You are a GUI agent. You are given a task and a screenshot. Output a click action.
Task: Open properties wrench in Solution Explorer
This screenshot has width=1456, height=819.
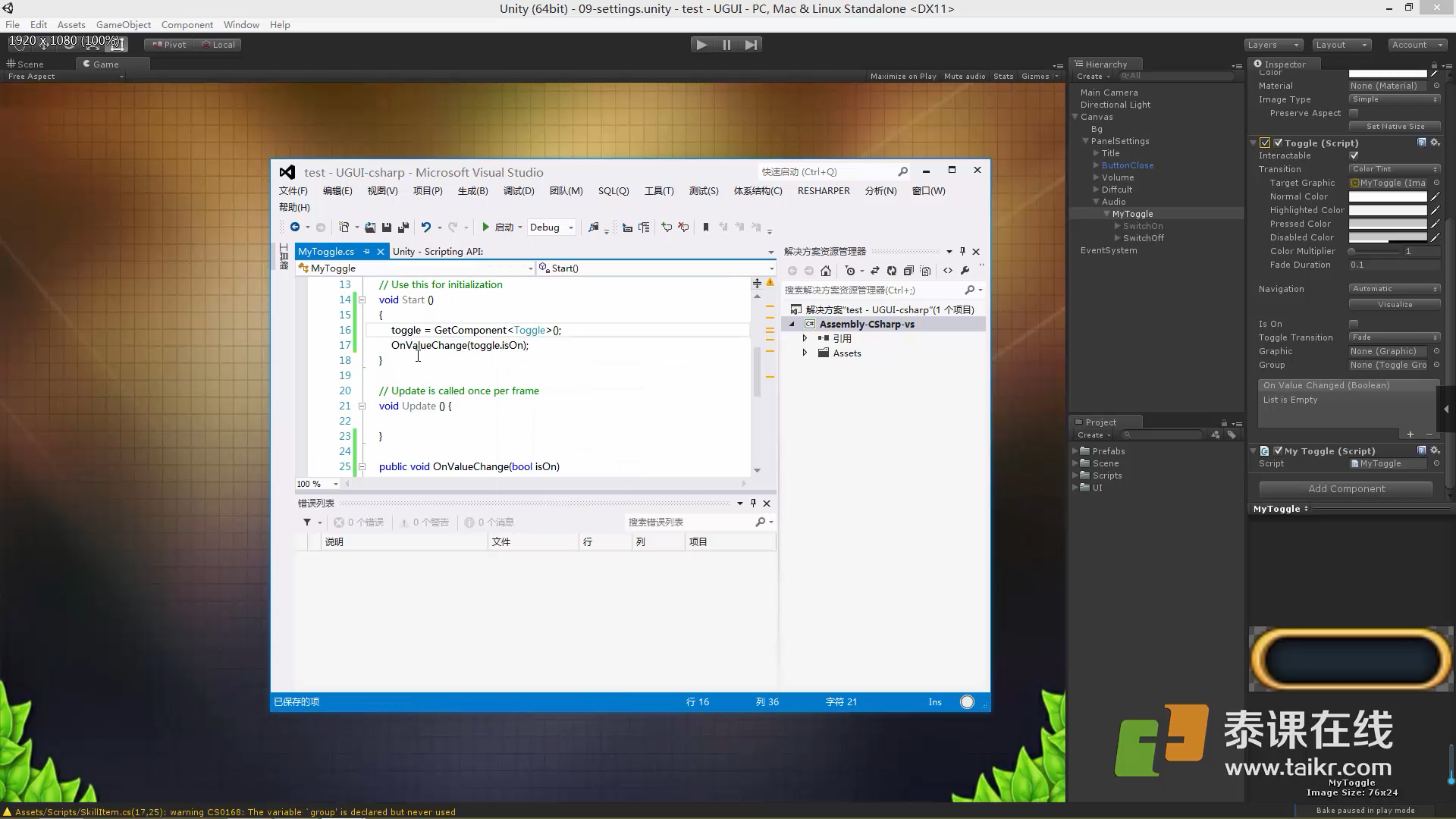[x=965, y=271]
